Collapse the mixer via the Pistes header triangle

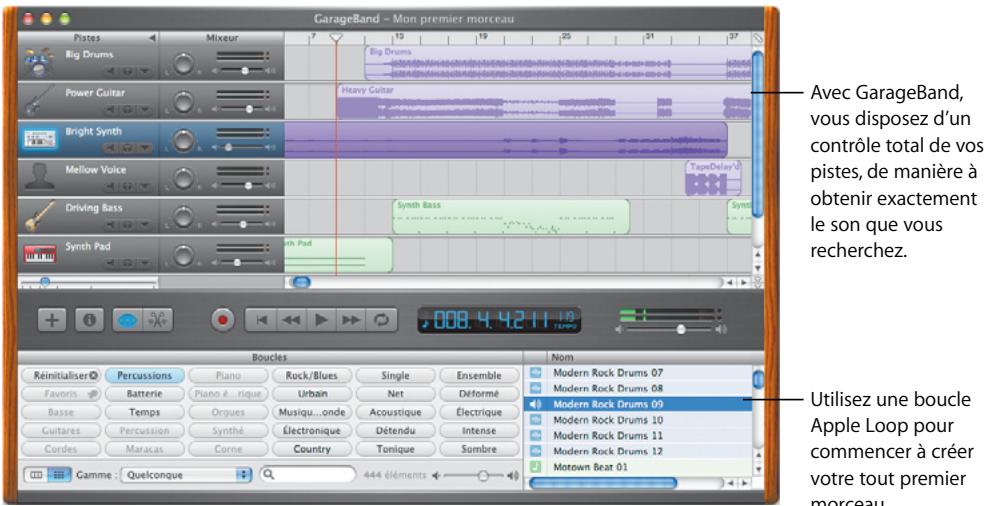coord(152,38)
